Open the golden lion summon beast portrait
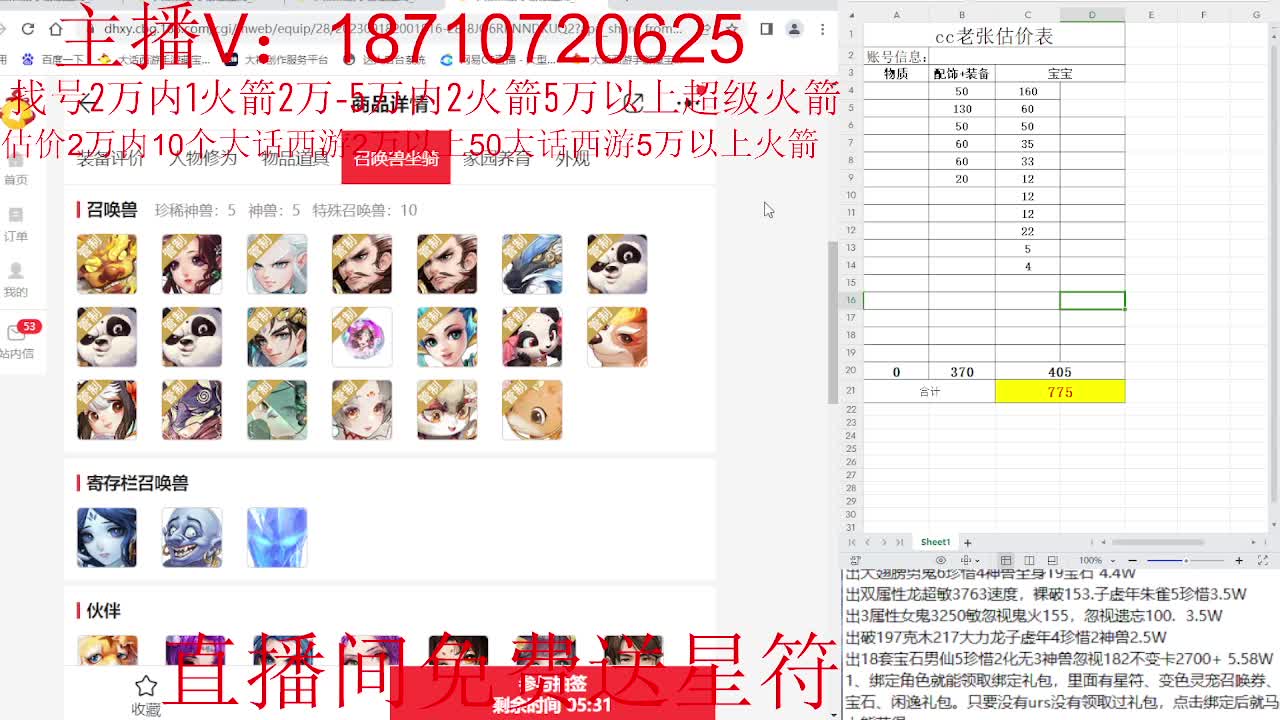This screenshot has width=1280, height=720. click(107, 264)
